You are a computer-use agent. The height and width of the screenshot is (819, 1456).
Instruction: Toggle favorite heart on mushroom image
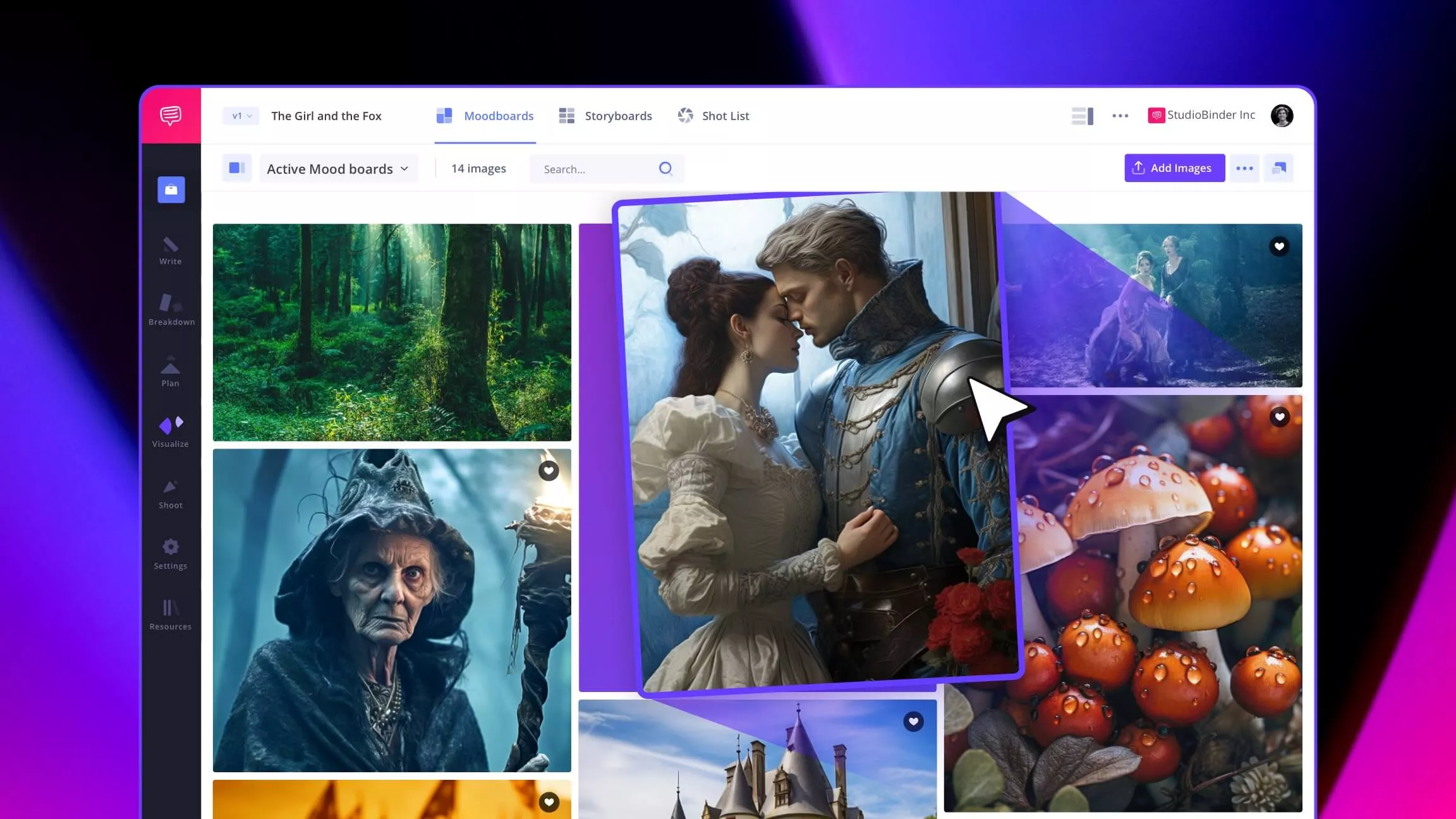(x=1280, y=416)
